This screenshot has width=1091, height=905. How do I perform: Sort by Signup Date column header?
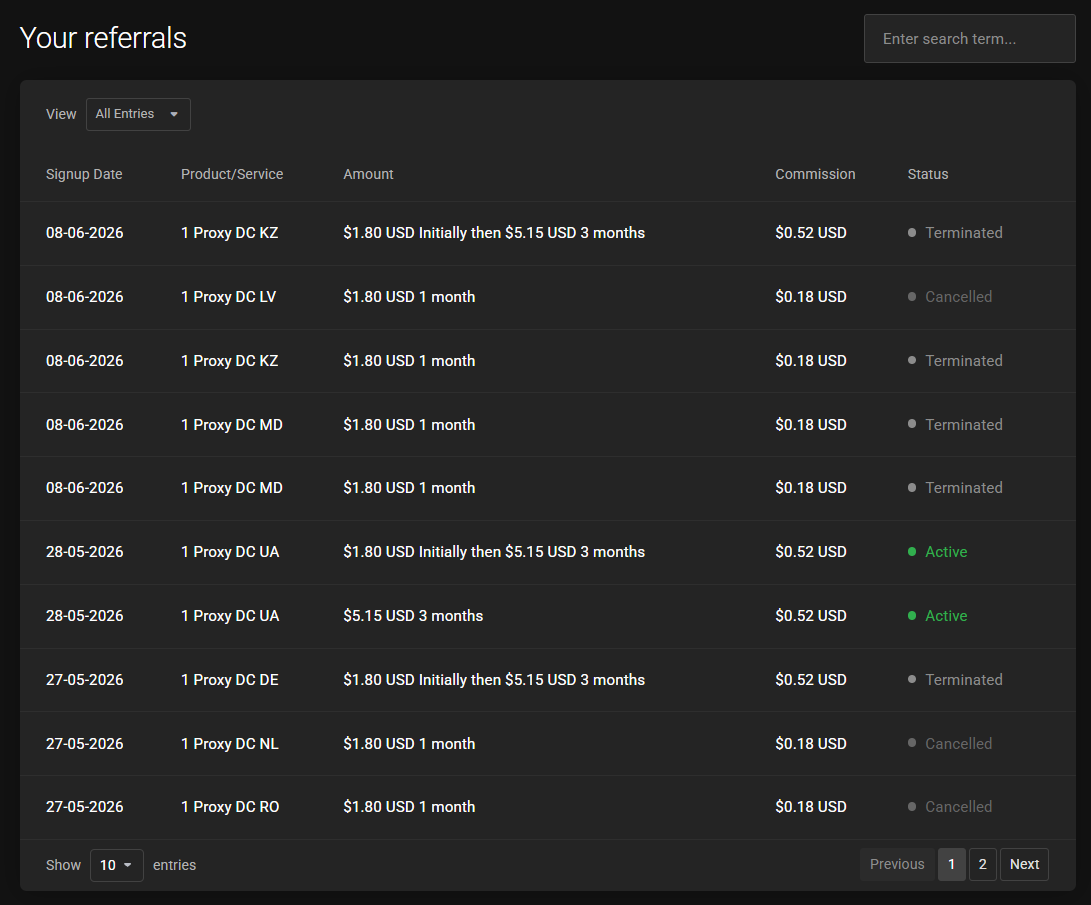click(84, 174)
